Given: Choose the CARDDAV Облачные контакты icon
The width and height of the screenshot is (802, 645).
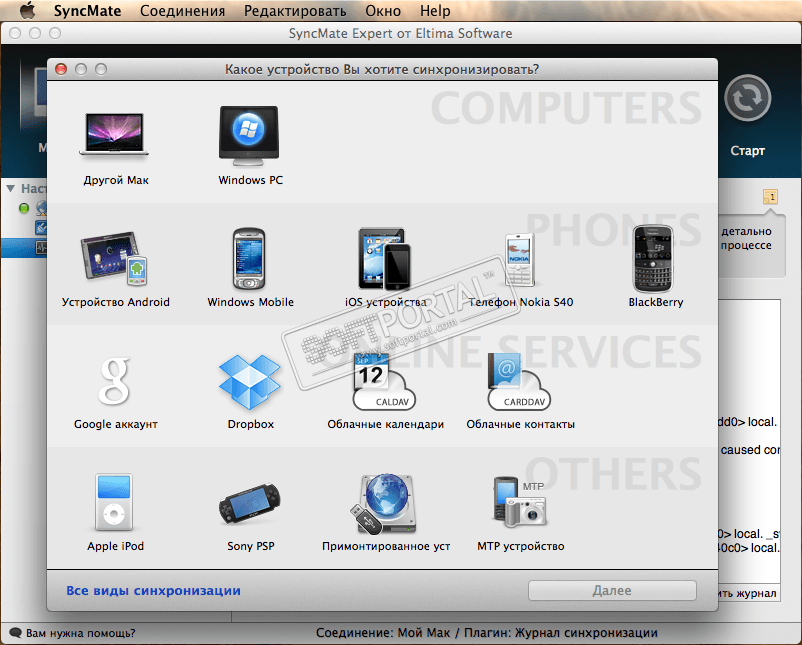Looking at the screenshot, I should coord(520,381).
